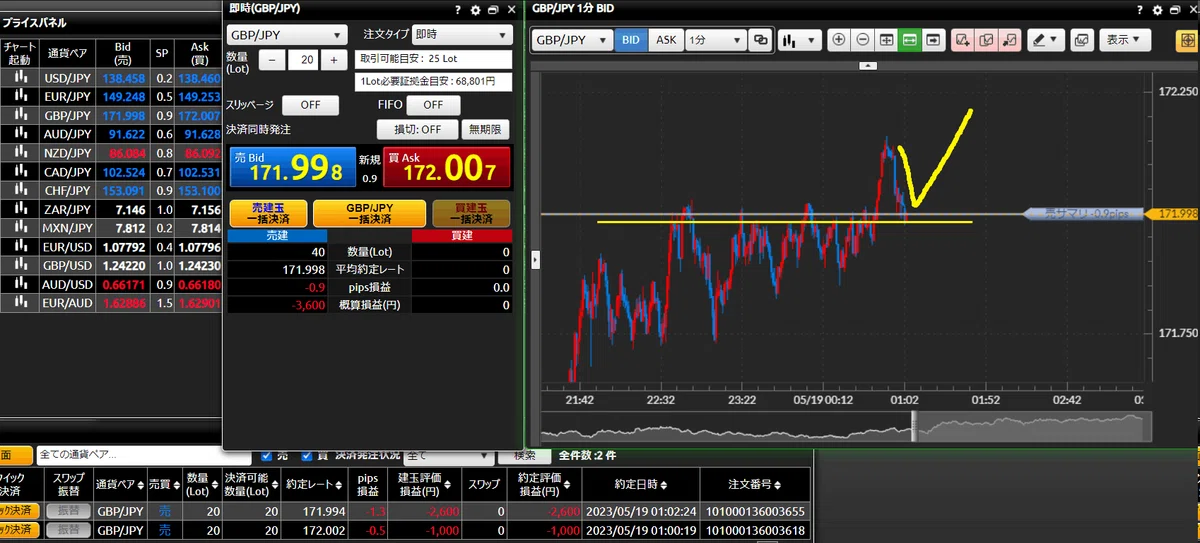This screenshot has height=543, width=1200.
Task: Click the chart overview range slider handle
Action: point(913,426)
